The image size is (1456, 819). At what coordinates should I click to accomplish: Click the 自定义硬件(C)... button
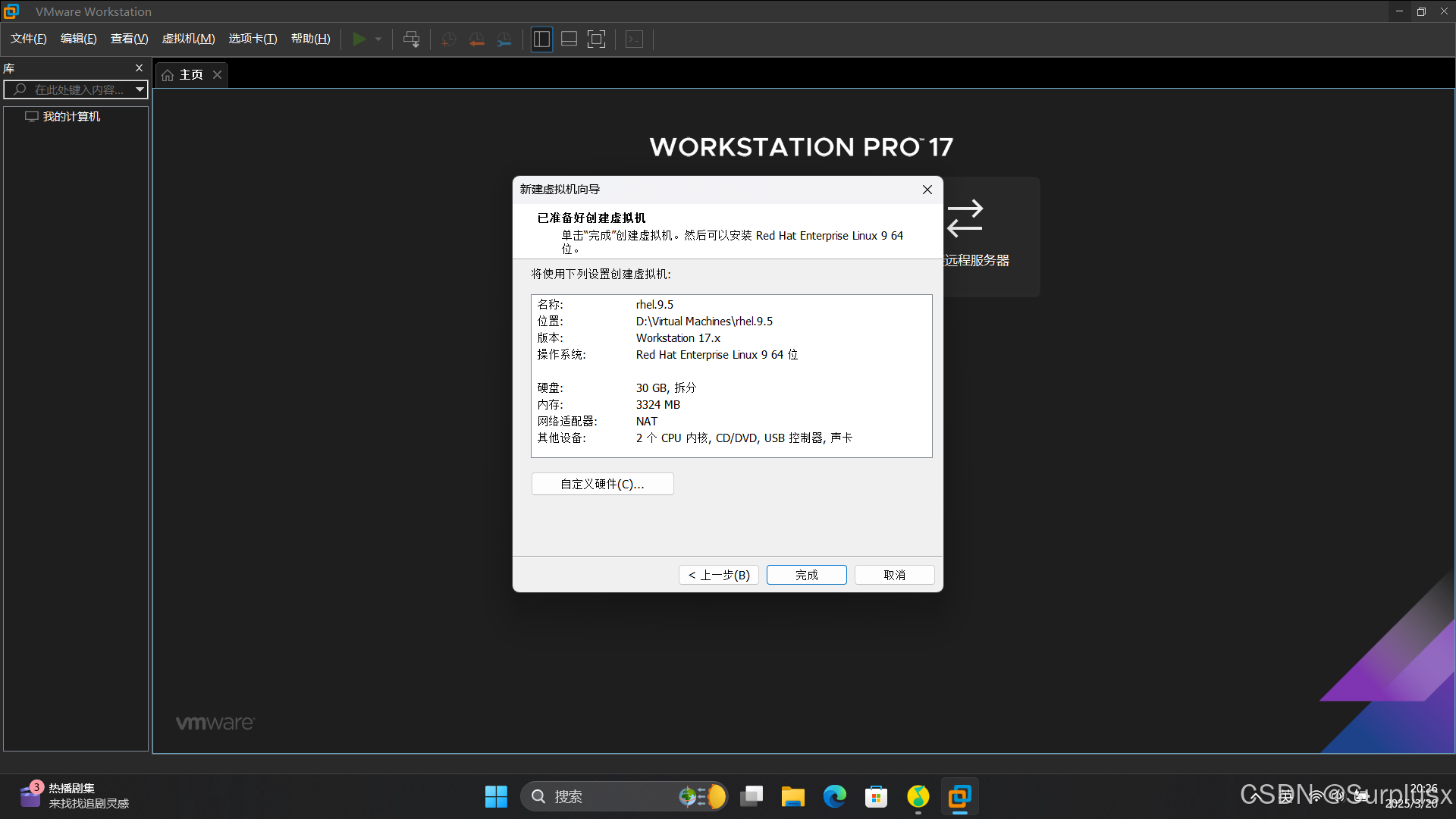602,484
